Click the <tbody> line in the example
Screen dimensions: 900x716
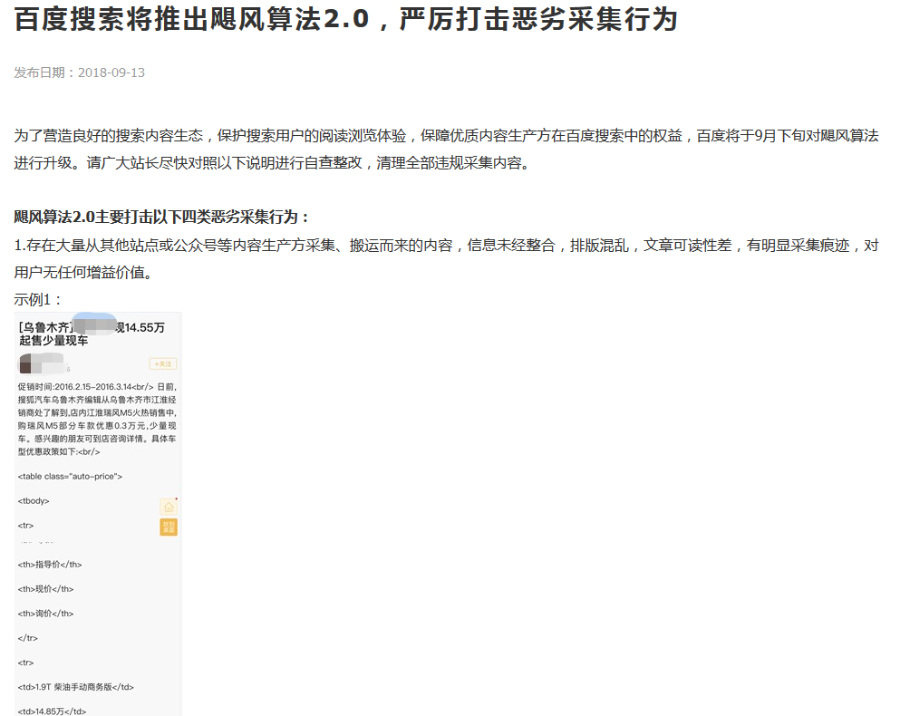pos(33,501)
